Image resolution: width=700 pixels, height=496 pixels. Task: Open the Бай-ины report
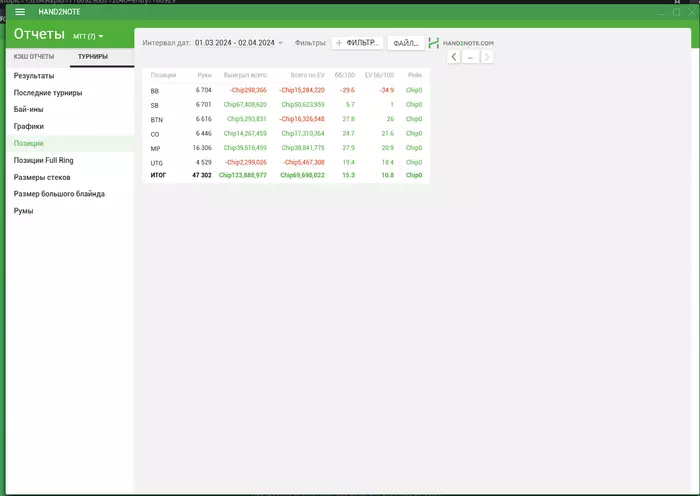click(x=29, y=109)
